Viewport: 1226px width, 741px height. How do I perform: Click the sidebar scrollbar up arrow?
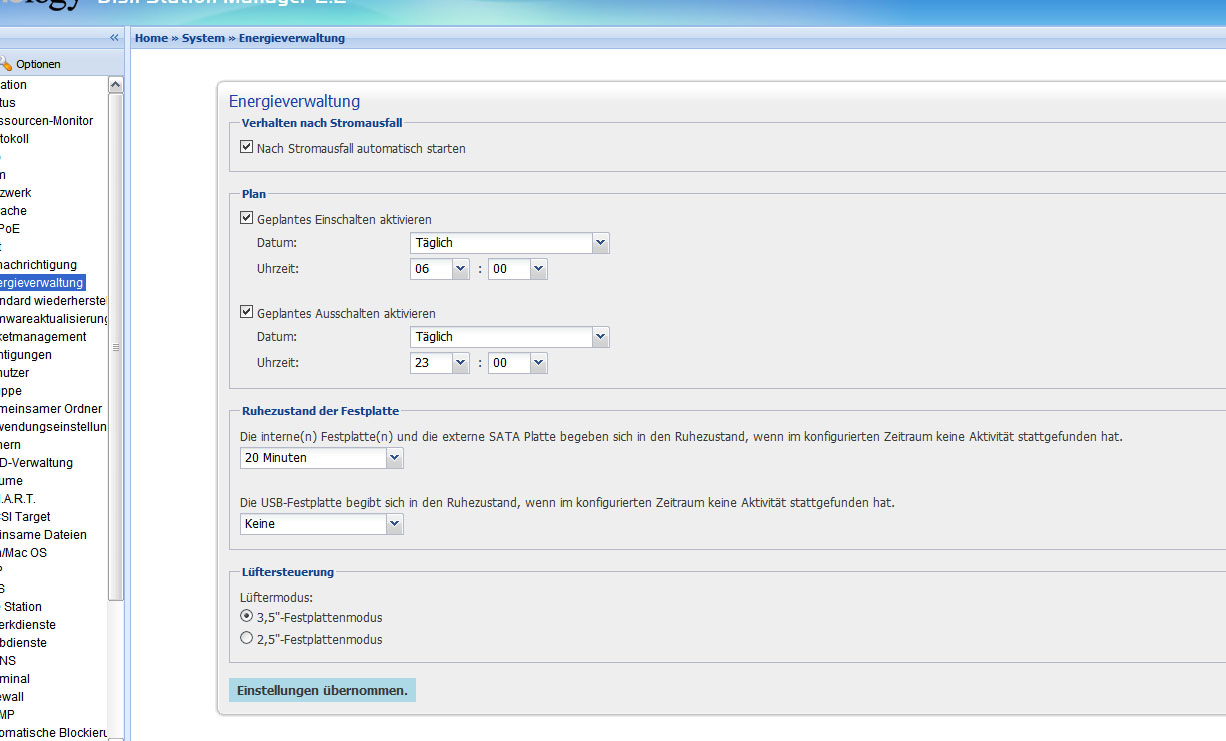pyautogui.click(x=115, y=86)
